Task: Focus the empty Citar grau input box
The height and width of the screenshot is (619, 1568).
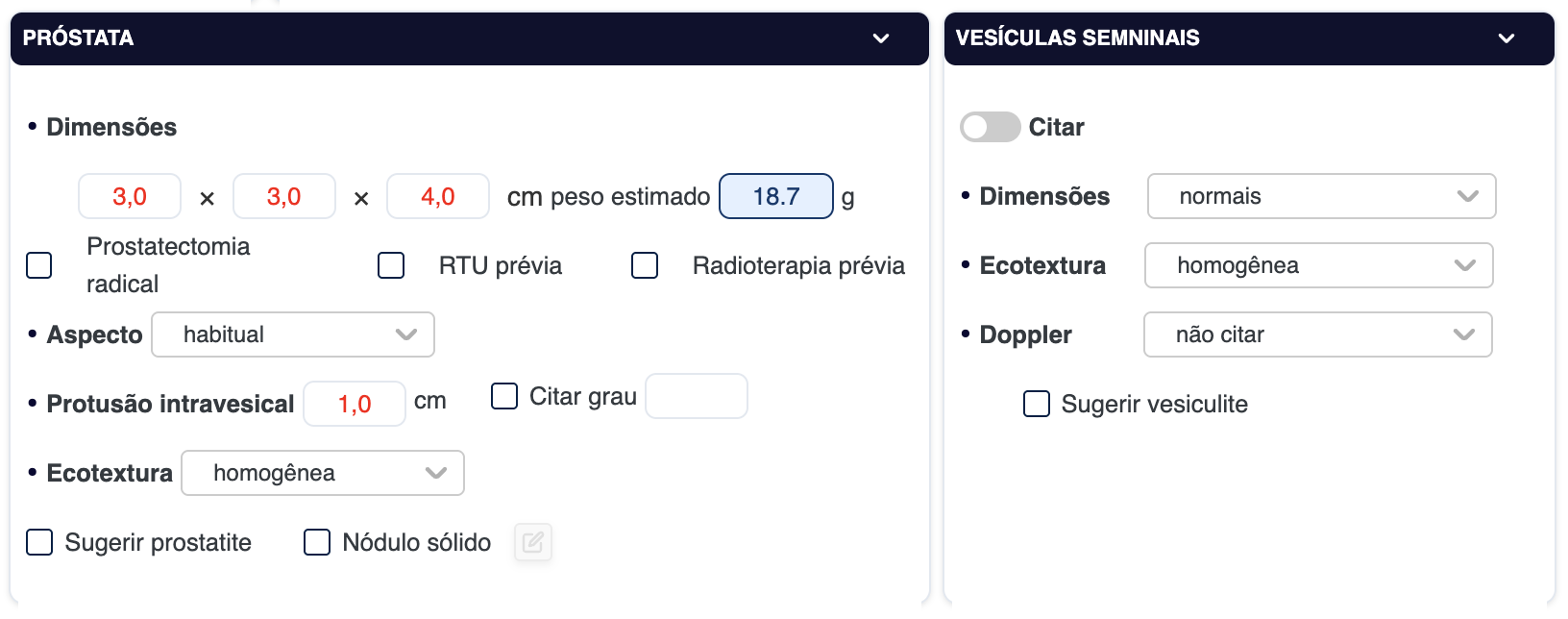Action: pos(696,396)
